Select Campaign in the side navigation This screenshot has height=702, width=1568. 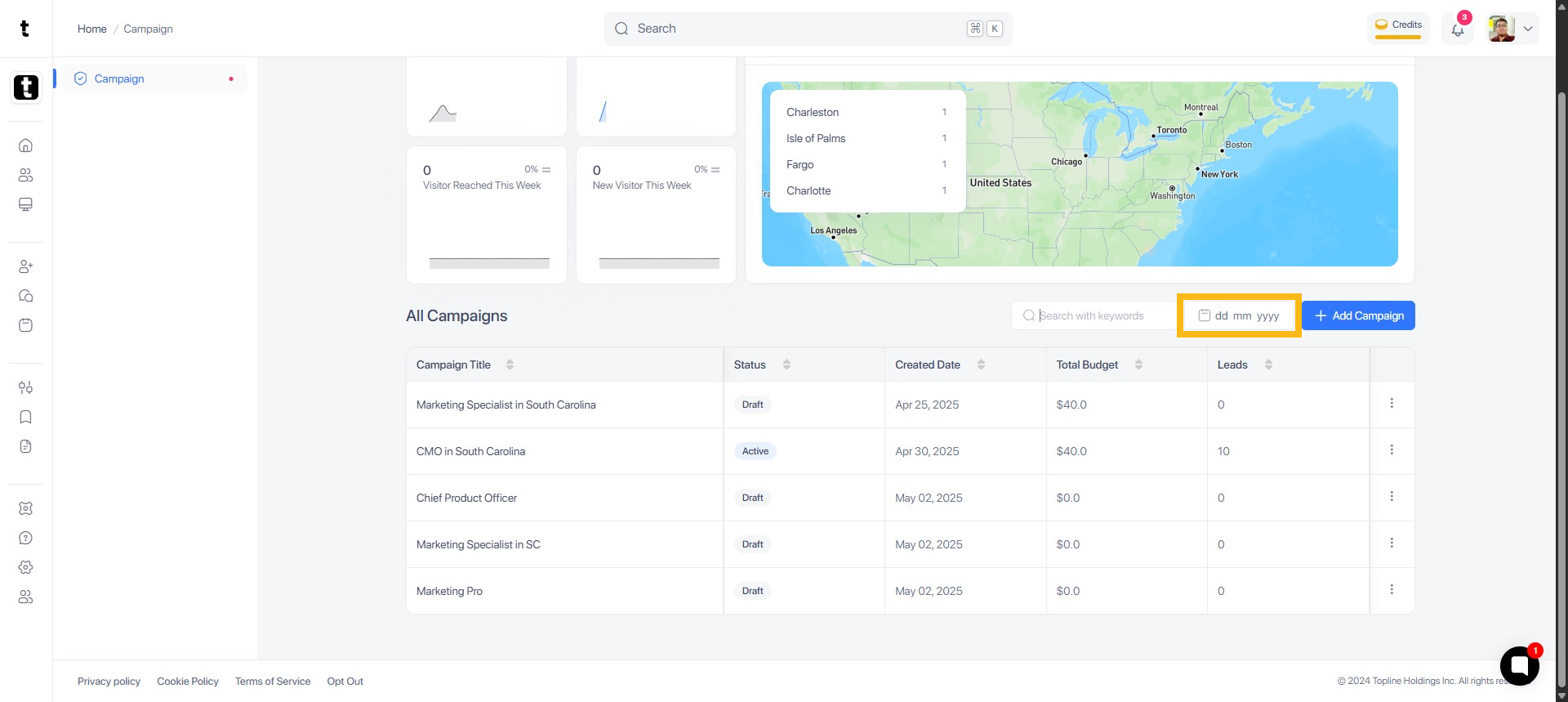119,78
